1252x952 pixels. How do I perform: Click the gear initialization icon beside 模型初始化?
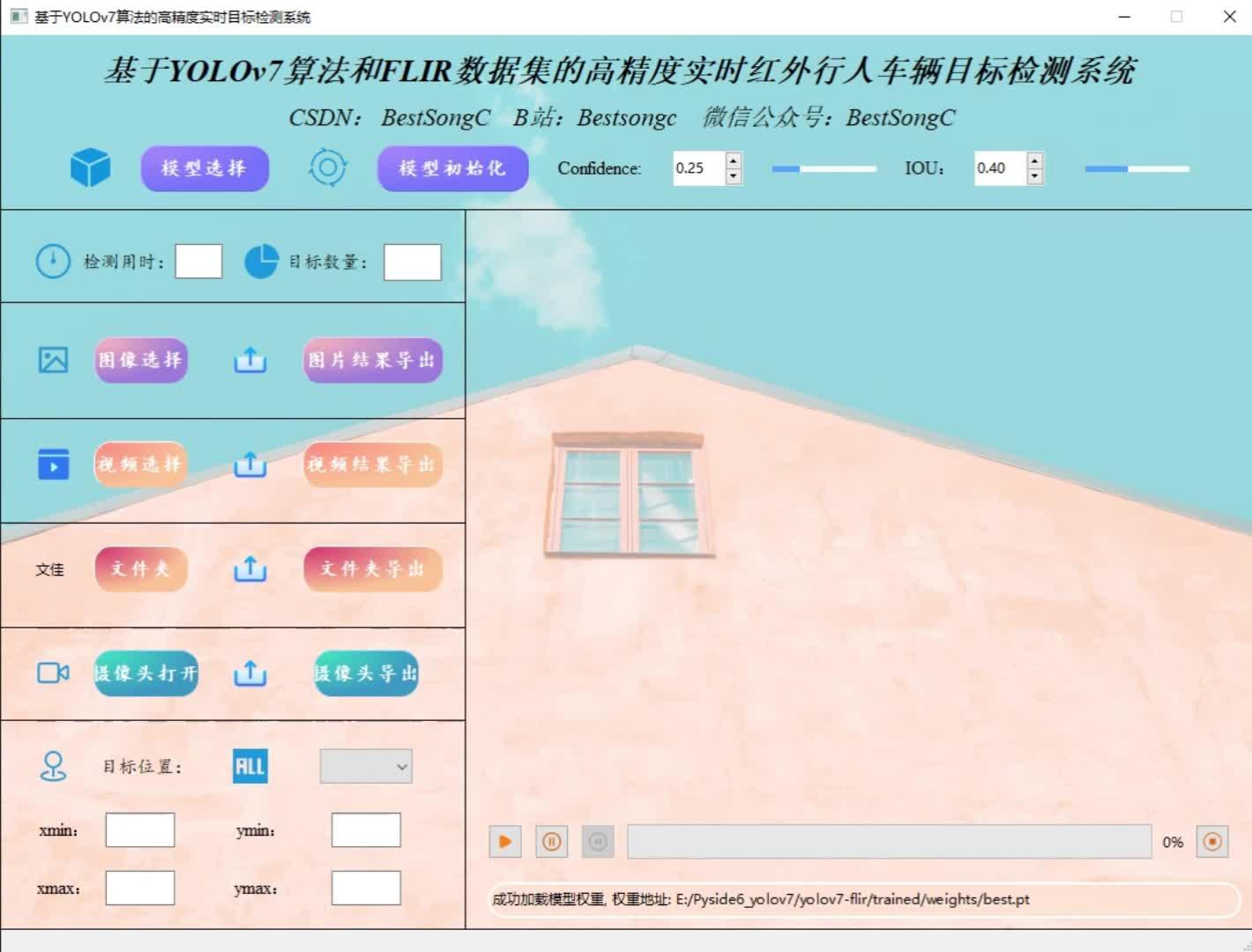(x=327, y=168)
